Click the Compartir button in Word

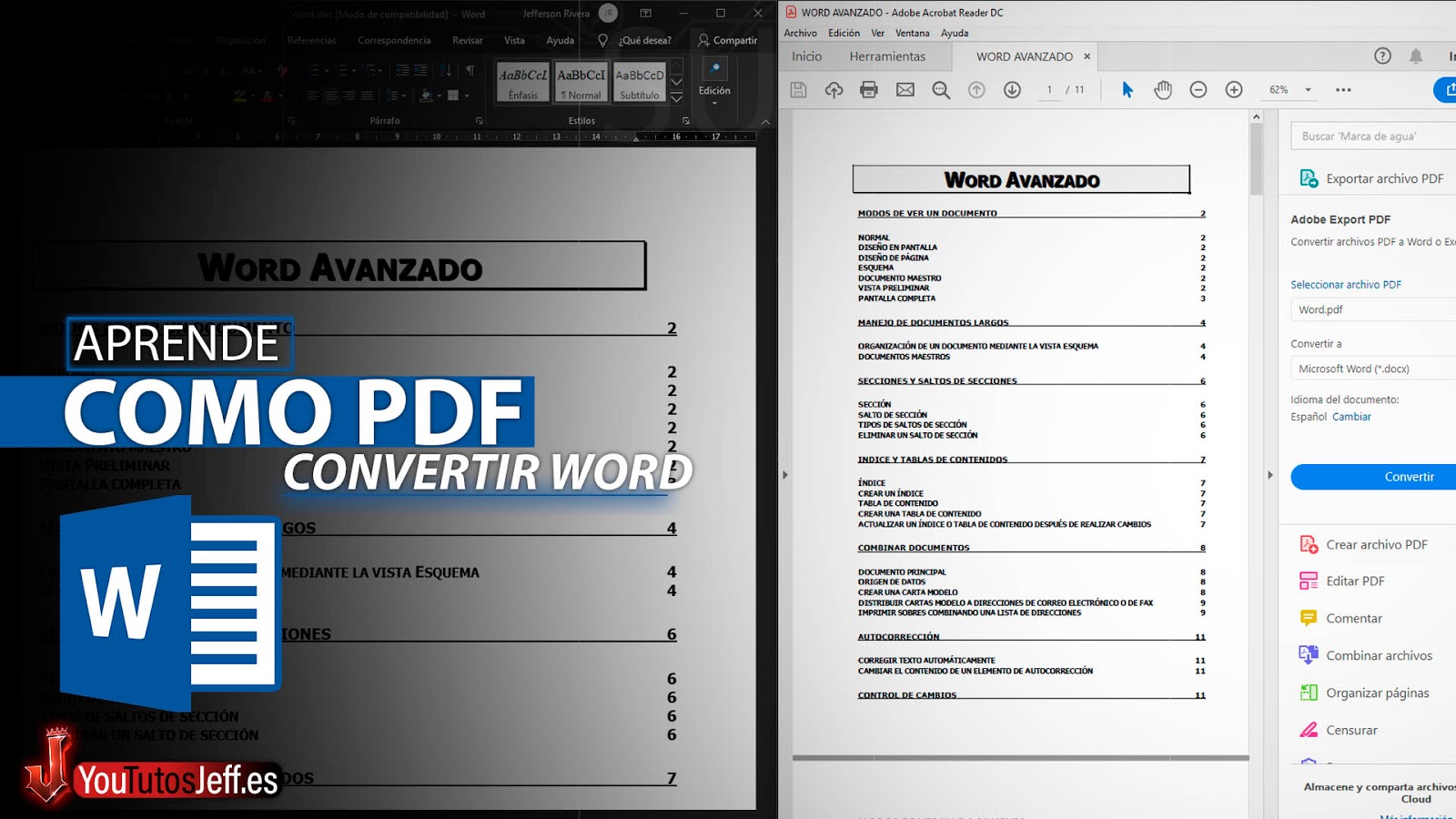(x=727, y=40)
